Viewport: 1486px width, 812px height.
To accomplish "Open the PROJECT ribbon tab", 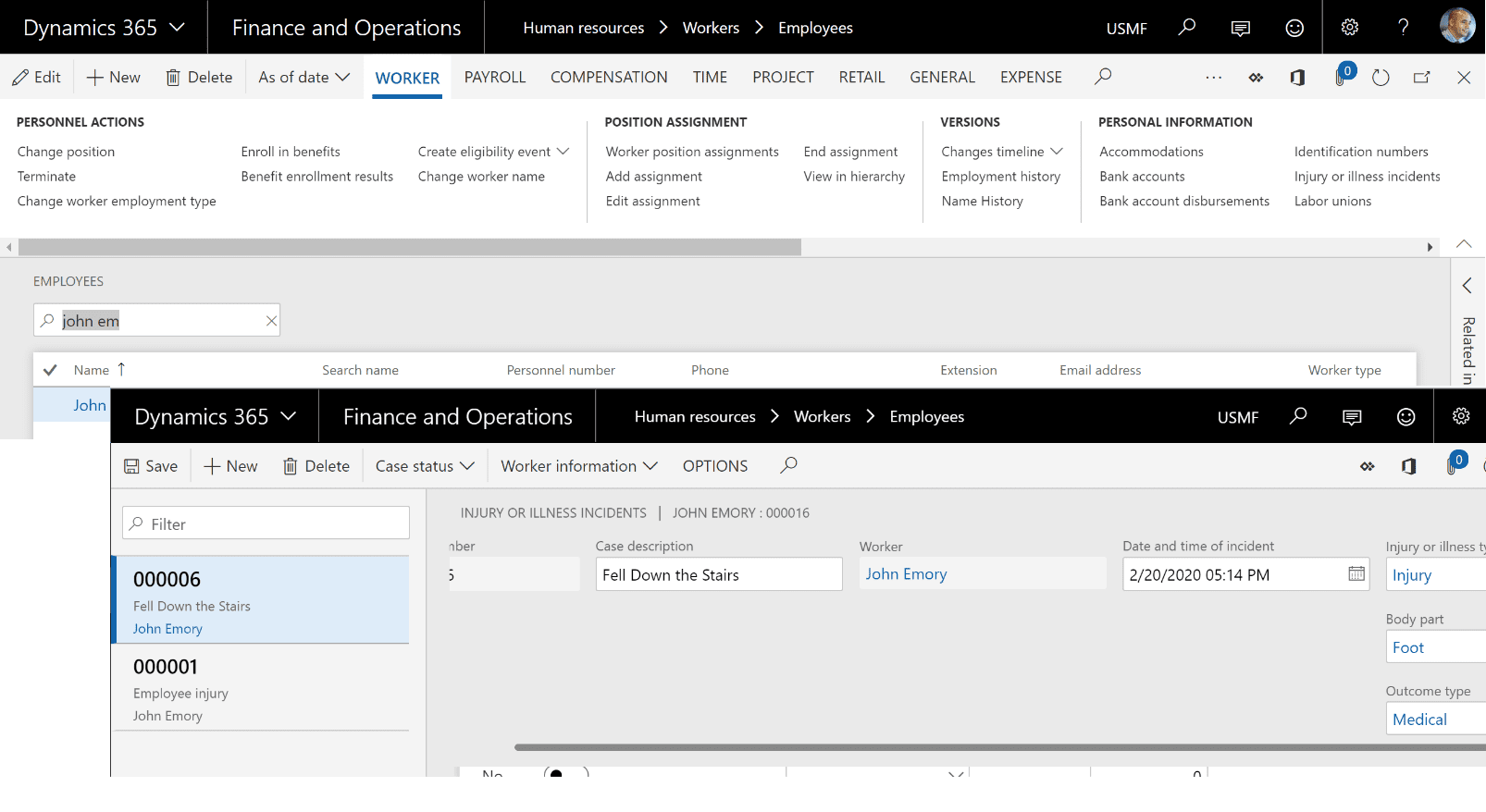I will coord(783,78).
